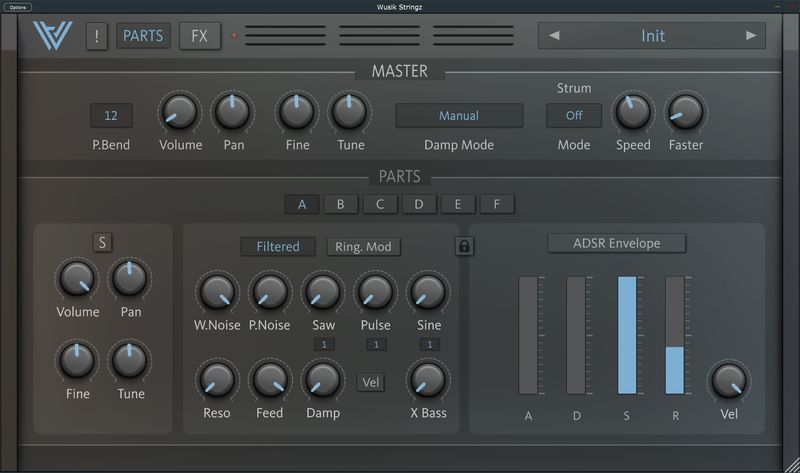Click the X Bass knob

(427, 379)
